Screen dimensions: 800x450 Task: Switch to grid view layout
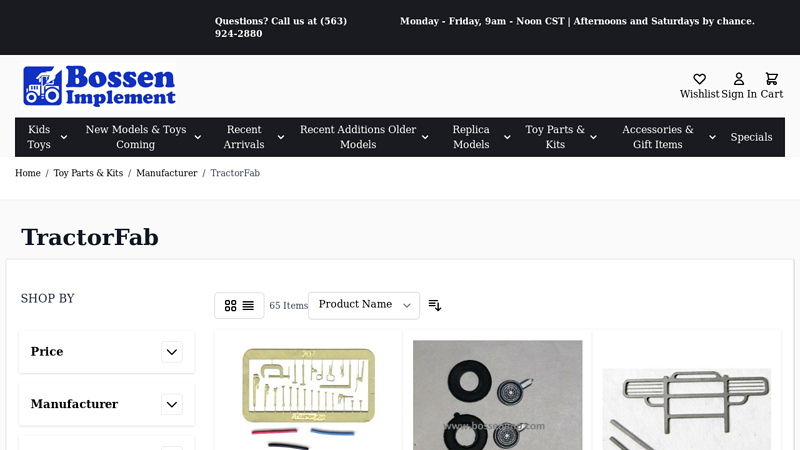click(x=231, y=306)
